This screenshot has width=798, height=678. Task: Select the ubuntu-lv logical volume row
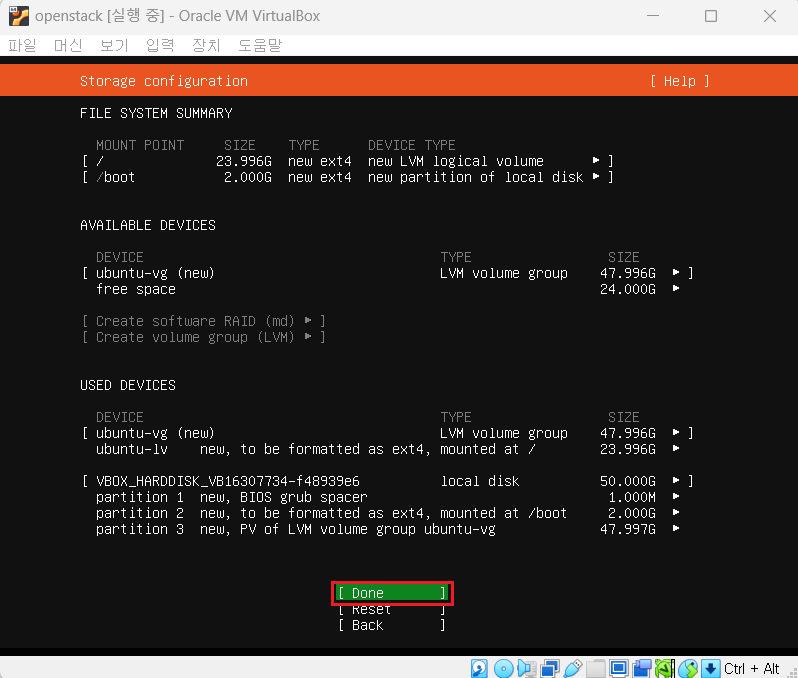click(x=387, y=449)
